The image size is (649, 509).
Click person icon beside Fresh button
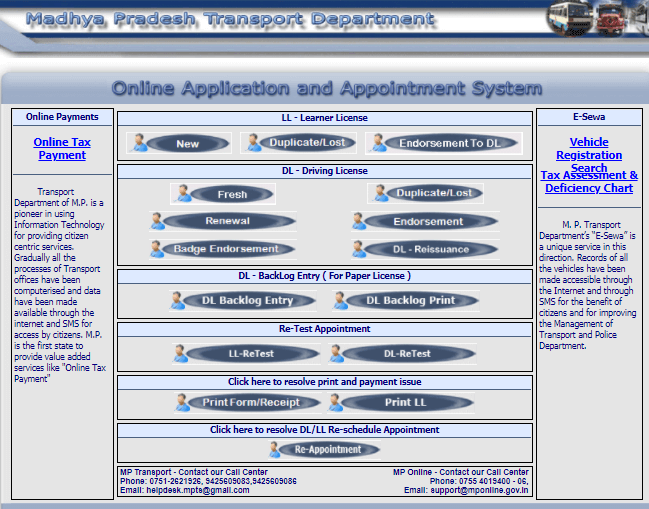click(183, 193)
